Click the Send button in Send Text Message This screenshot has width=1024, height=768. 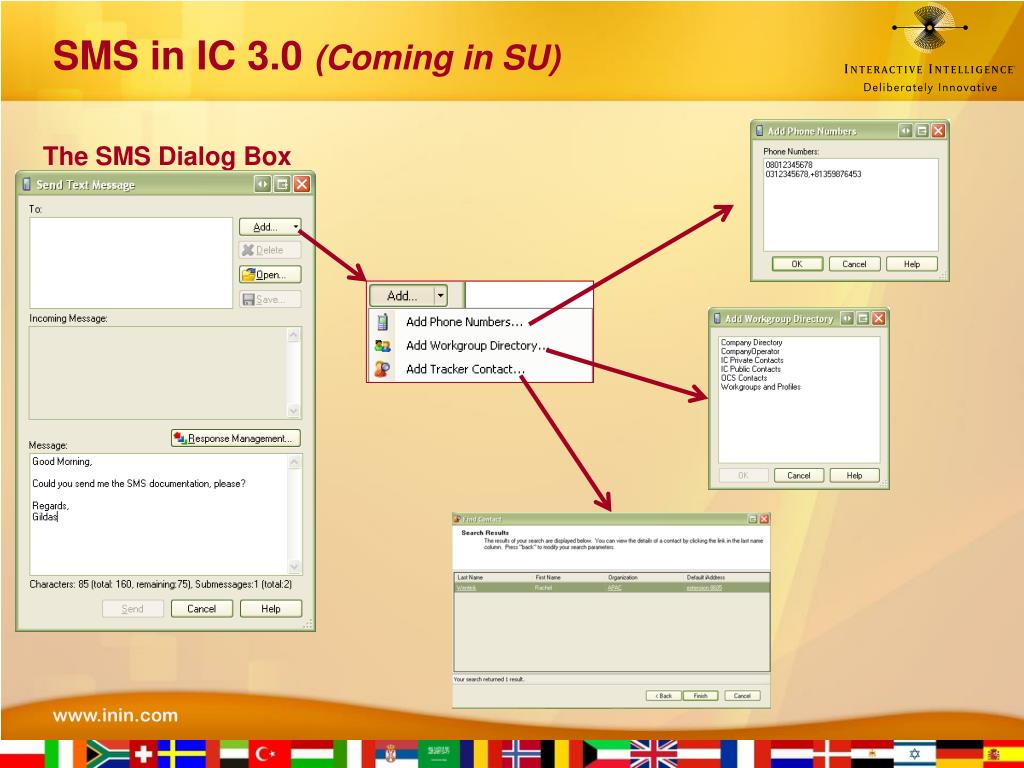click(x=133, y=609)
